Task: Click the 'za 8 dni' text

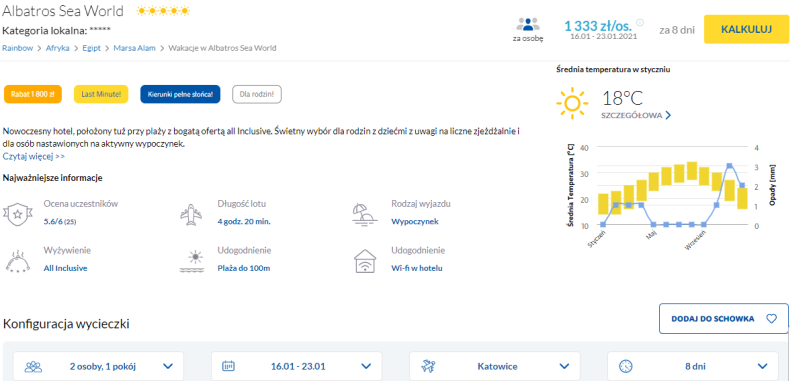Action: click(677, 30)
